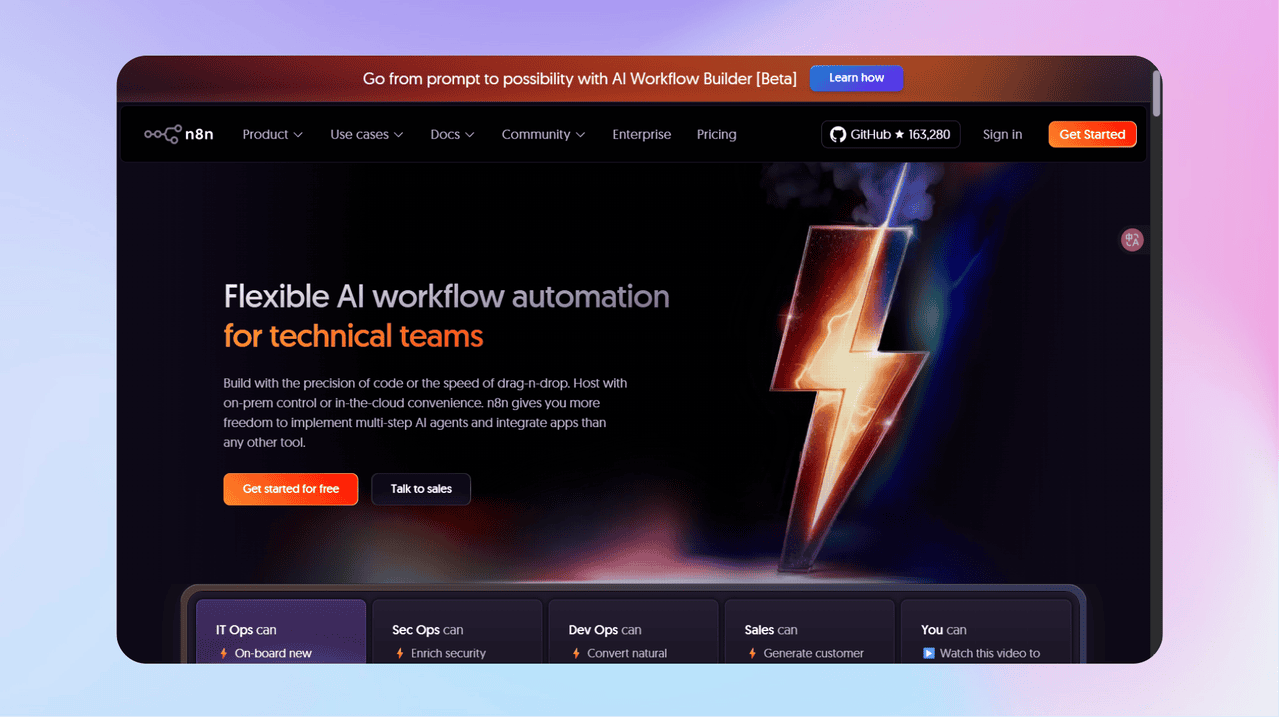Go to the Enterprise page
1280x718 pixels.
[x=641, y=134]
